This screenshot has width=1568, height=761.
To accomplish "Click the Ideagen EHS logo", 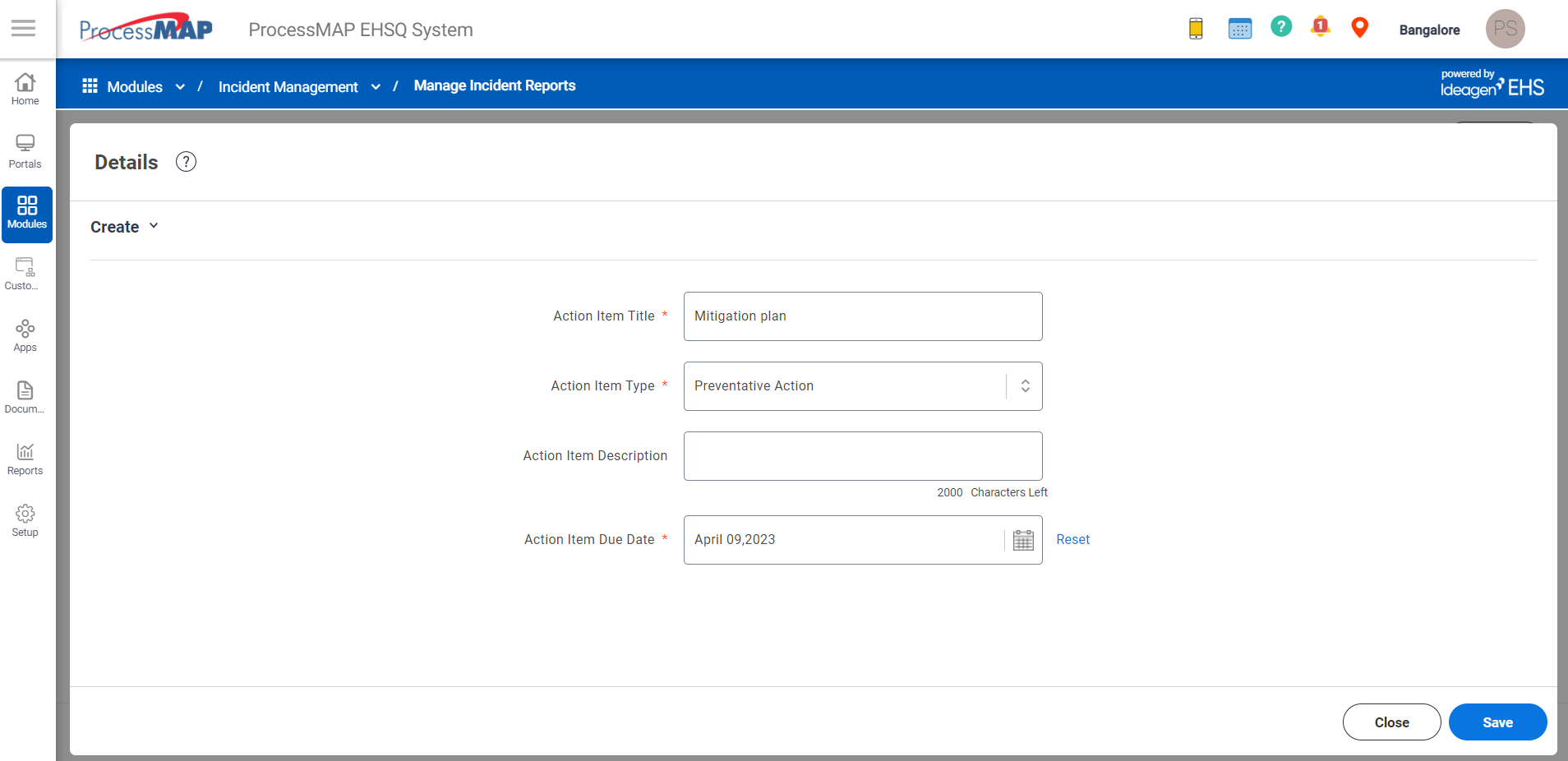I will [x=1492, y=83].
